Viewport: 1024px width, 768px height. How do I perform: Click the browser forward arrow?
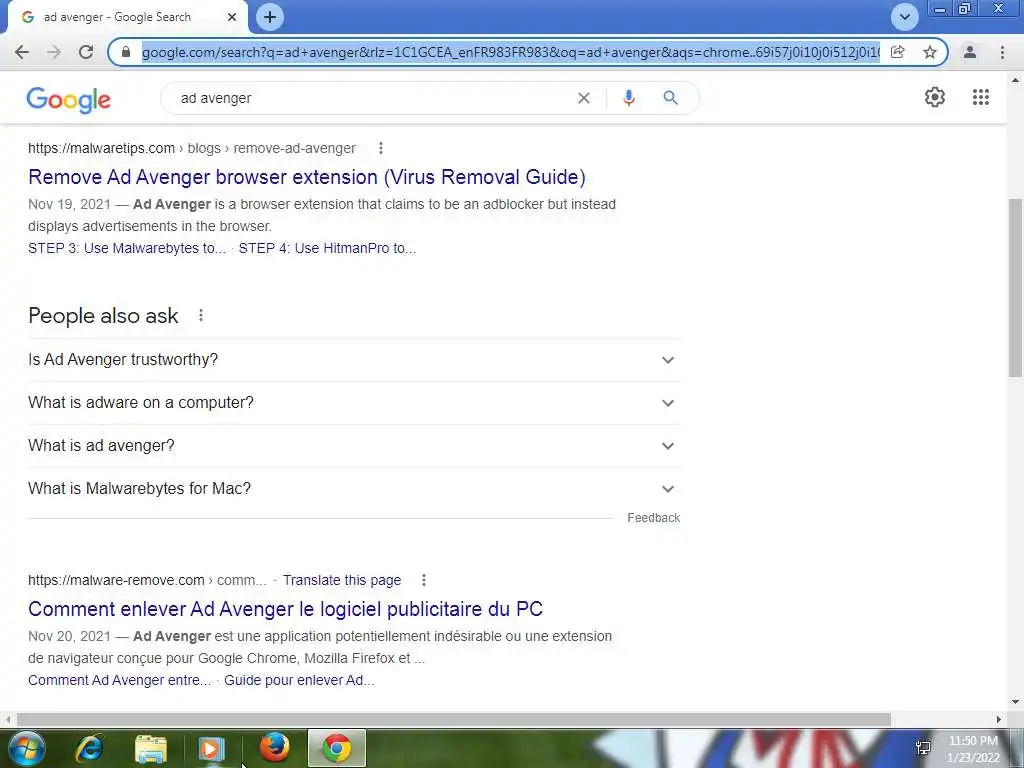click(x=54, y=52)
